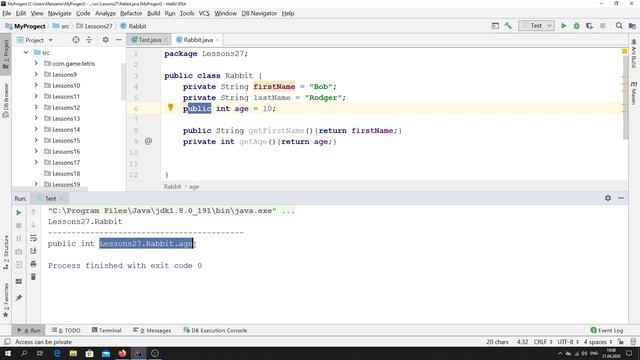Run the Test configuration with green play button

point(564,26)
